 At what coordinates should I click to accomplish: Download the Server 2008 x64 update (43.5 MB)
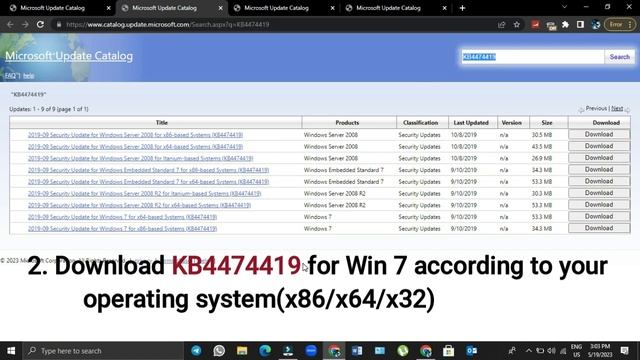(x=599, y=146)
